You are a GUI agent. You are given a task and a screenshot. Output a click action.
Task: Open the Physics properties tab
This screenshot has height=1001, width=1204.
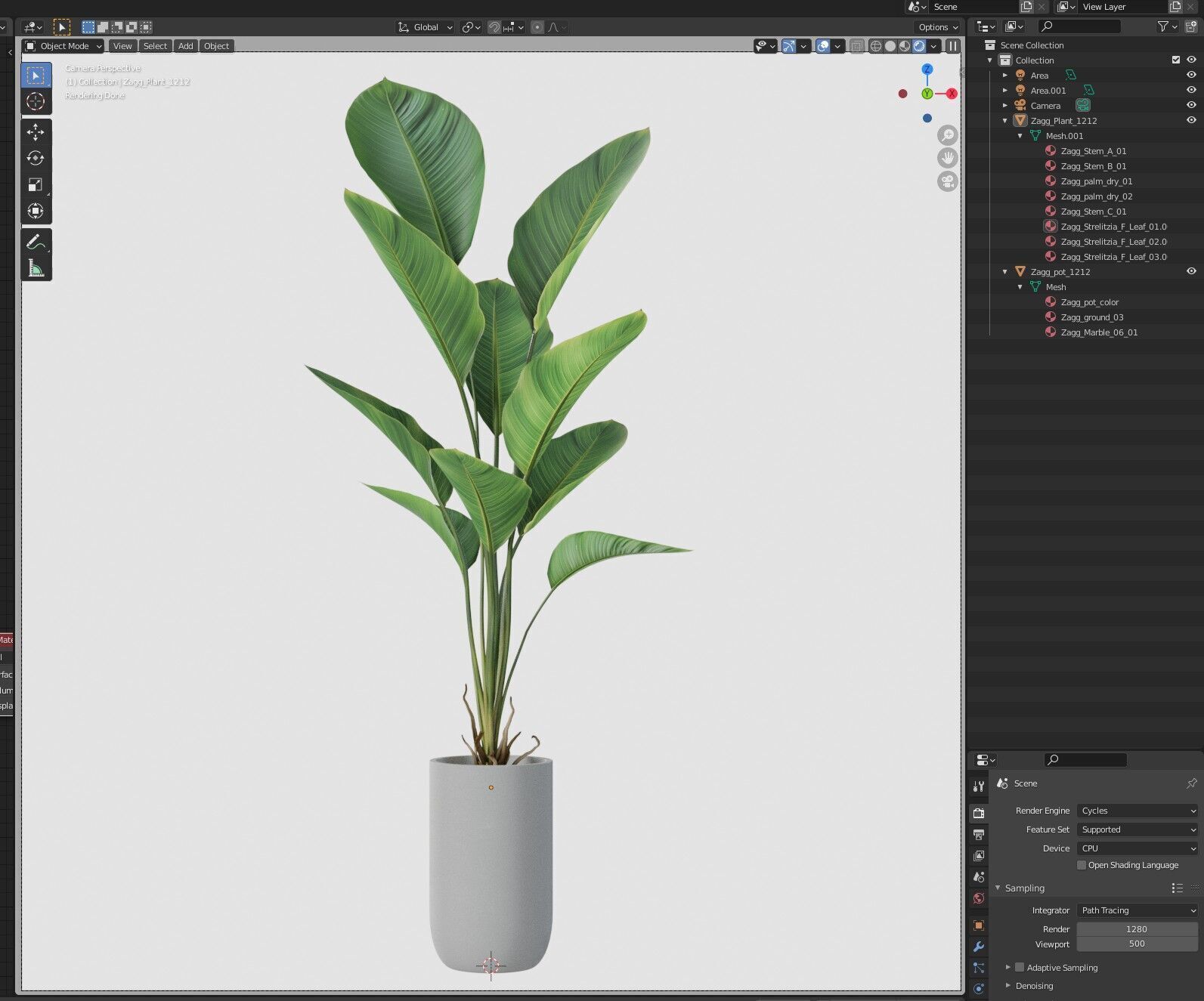click(979, 988)
